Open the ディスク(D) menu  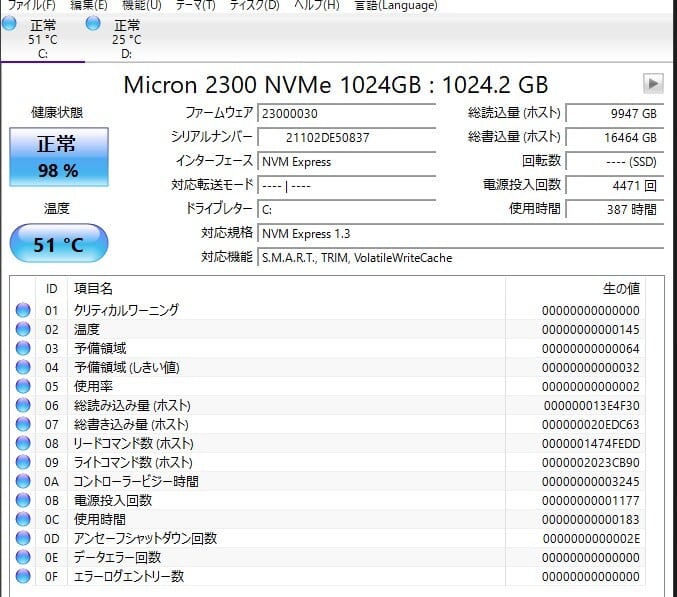(x=255, y=6)
